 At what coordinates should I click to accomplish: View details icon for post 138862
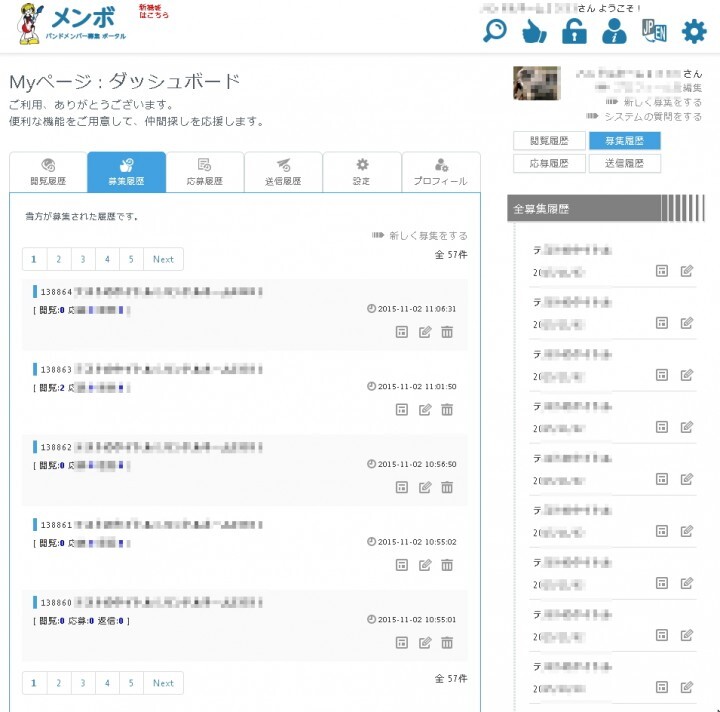pos(402,487)
